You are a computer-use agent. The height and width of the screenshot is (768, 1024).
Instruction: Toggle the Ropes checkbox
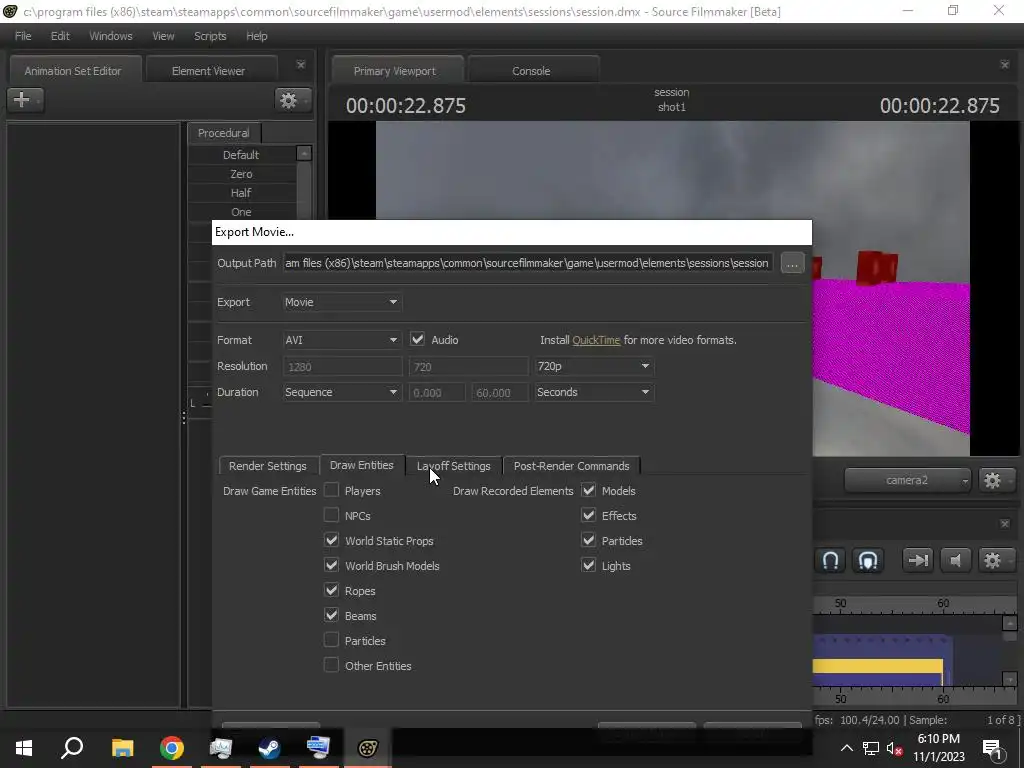pyautogui.click(x=332, y=590)
